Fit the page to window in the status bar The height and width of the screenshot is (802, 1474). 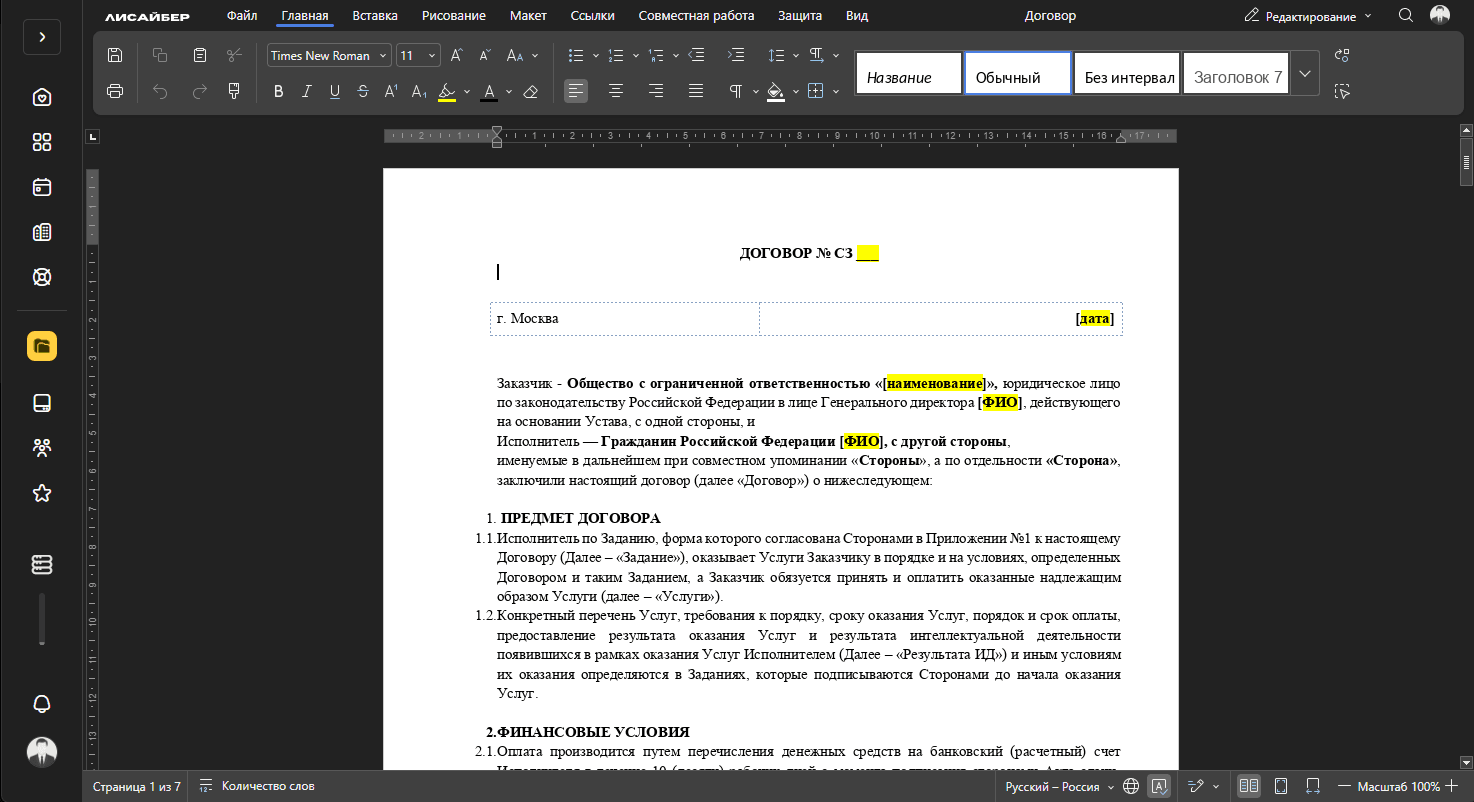click(1281, 786)
